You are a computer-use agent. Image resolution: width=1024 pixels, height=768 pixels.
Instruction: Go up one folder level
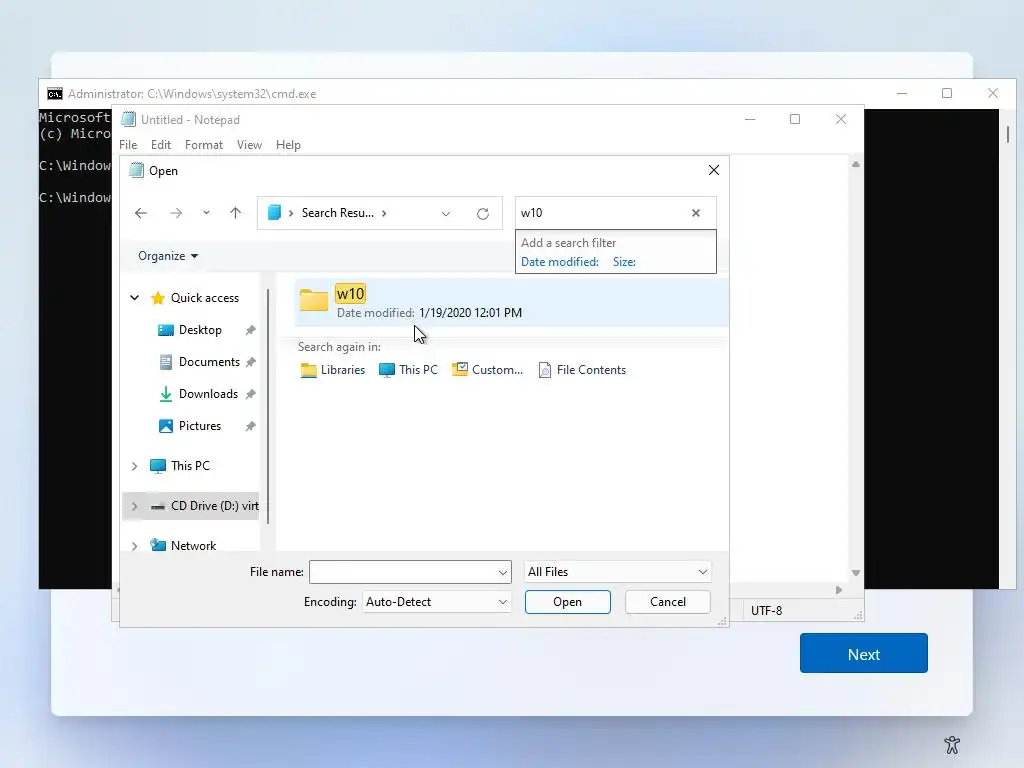(235, 213)
